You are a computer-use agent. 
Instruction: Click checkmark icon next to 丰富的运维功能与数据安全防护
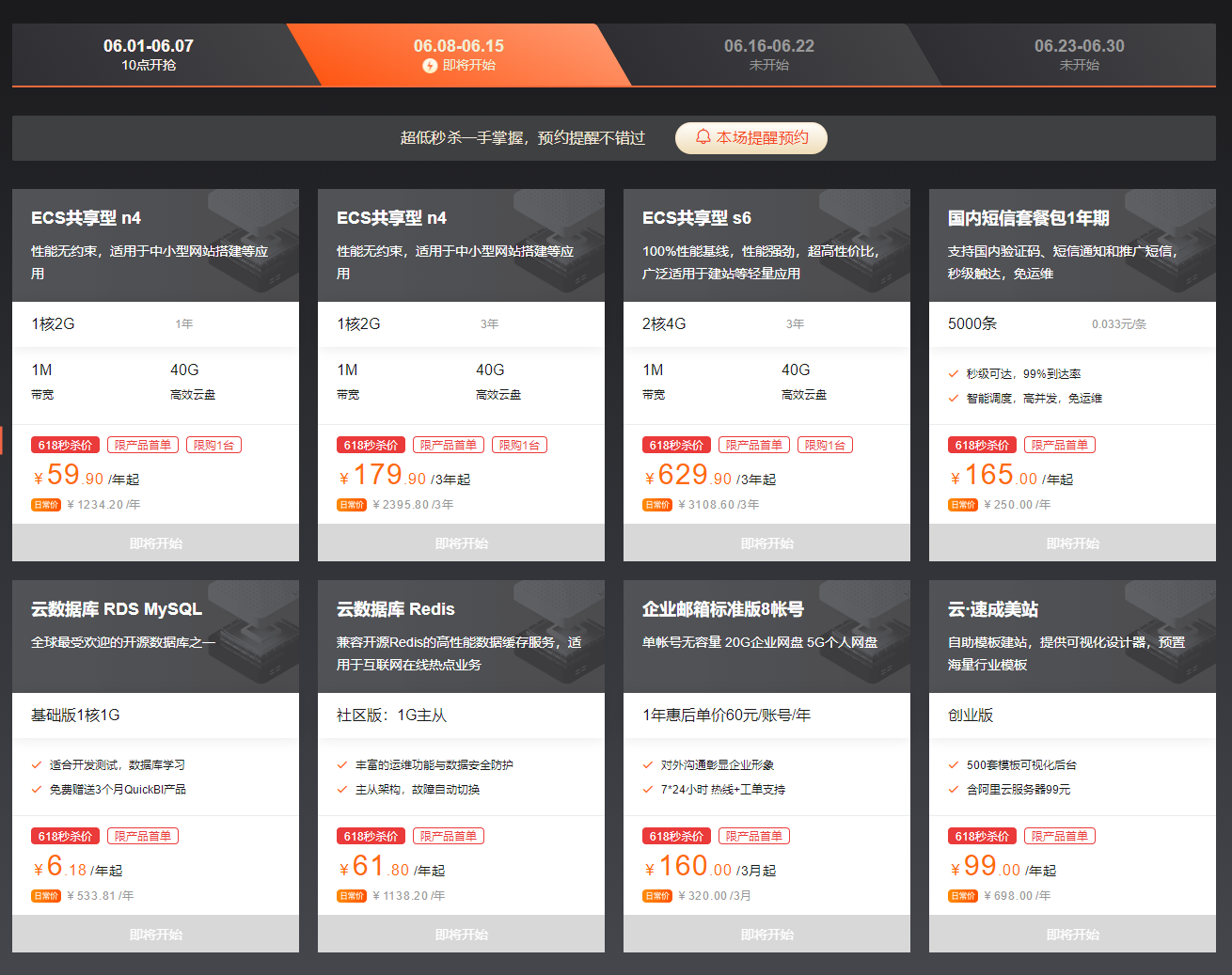click(x=342, y=765)
